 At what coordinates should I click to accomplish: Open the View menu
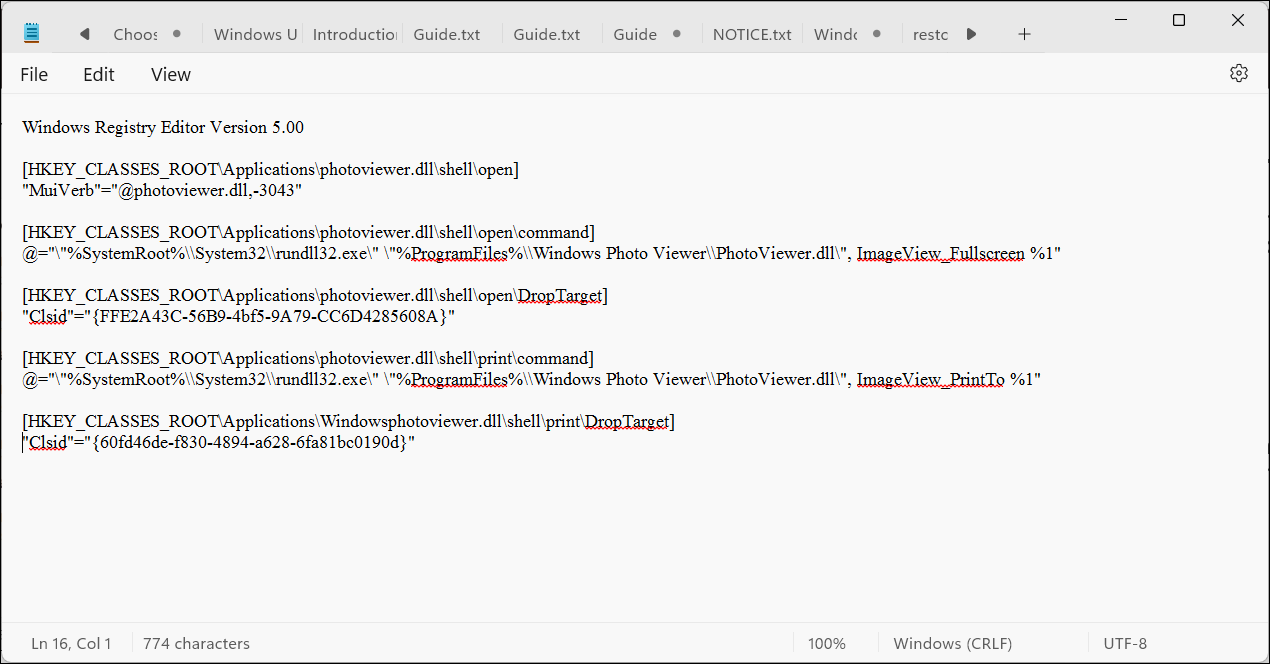171,74
